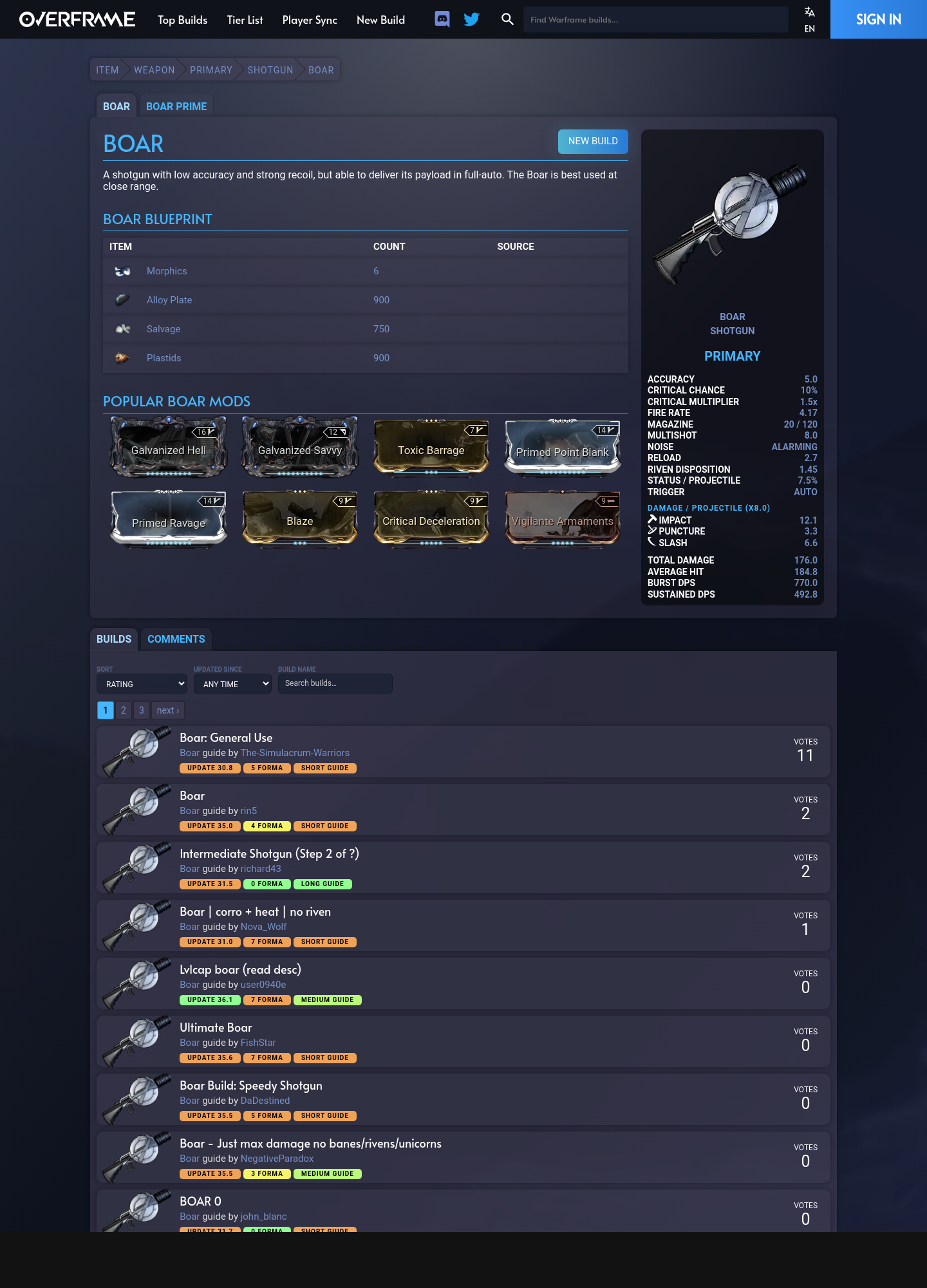The image size is (927, 1288).
Task: Open the Critical Deceleration mod card
Action: [431, 518]
